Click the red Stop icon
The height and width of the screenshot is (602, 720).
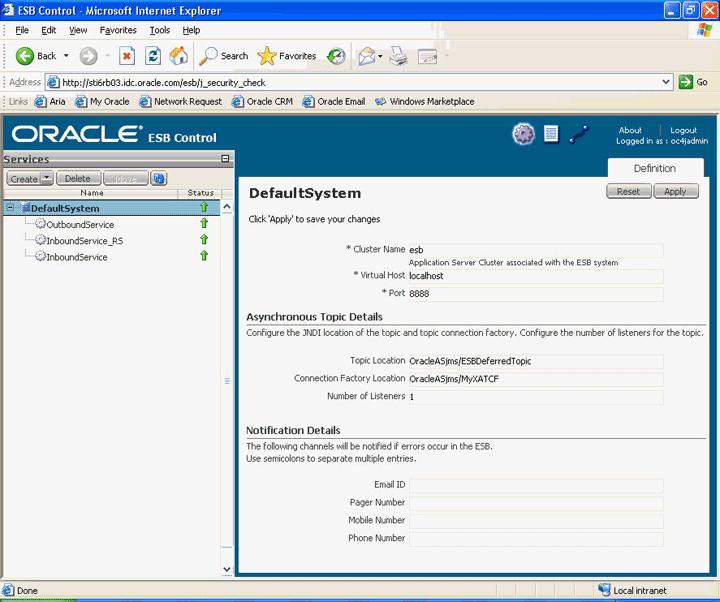[x=127, y=56]
